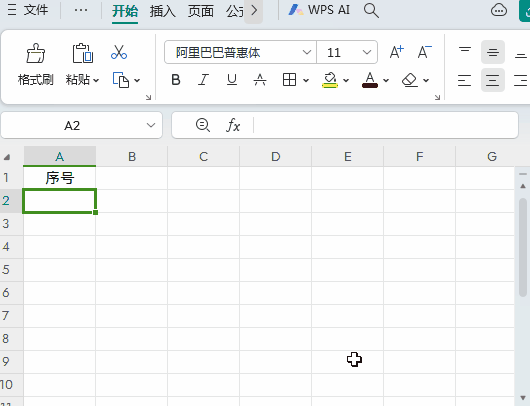Toggle Italic formatting
This screenshot has width=530, height=406.
tap(203, 80)
